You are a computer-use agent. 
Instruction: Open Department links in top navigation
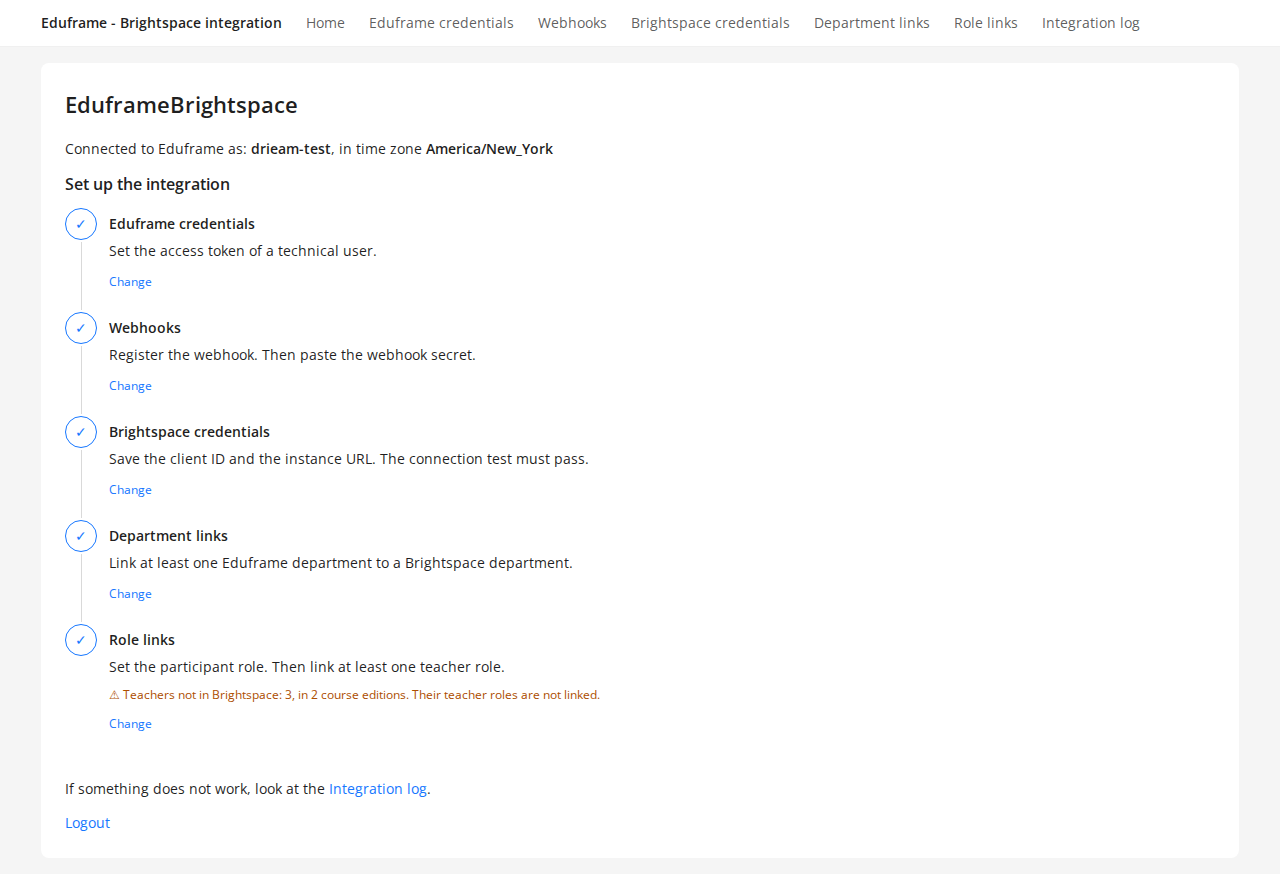872,23
